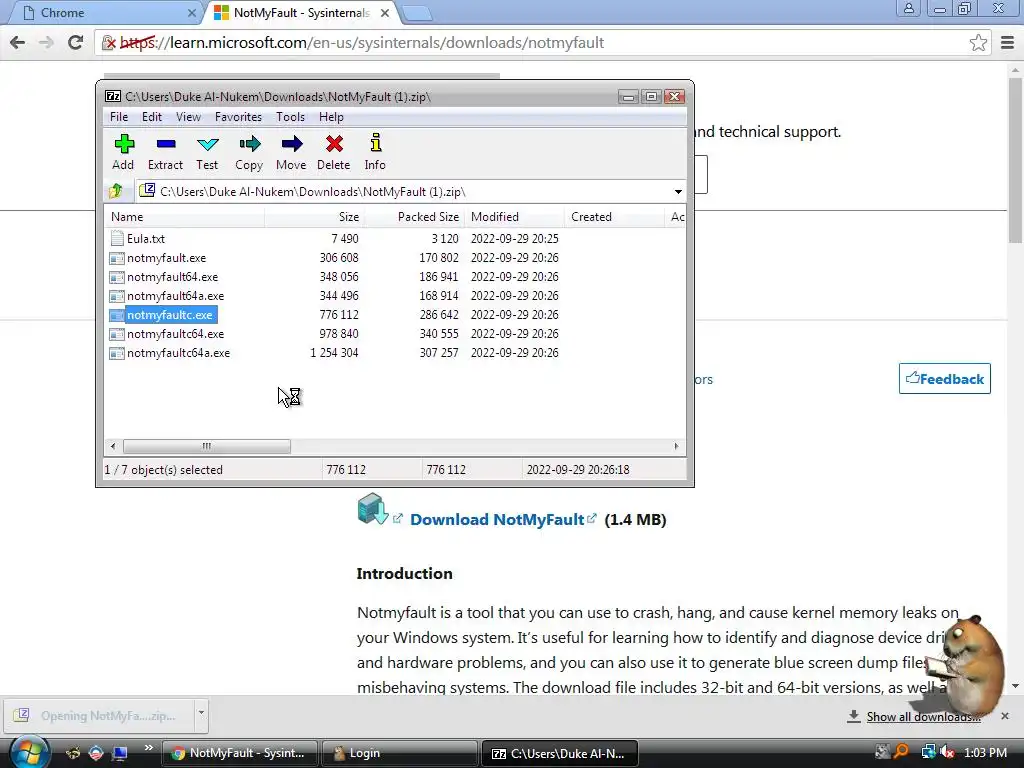1024x768 pixels.
Task: Click the Extract toolbar icon in 7-Zip
Action: pos(166,144)
